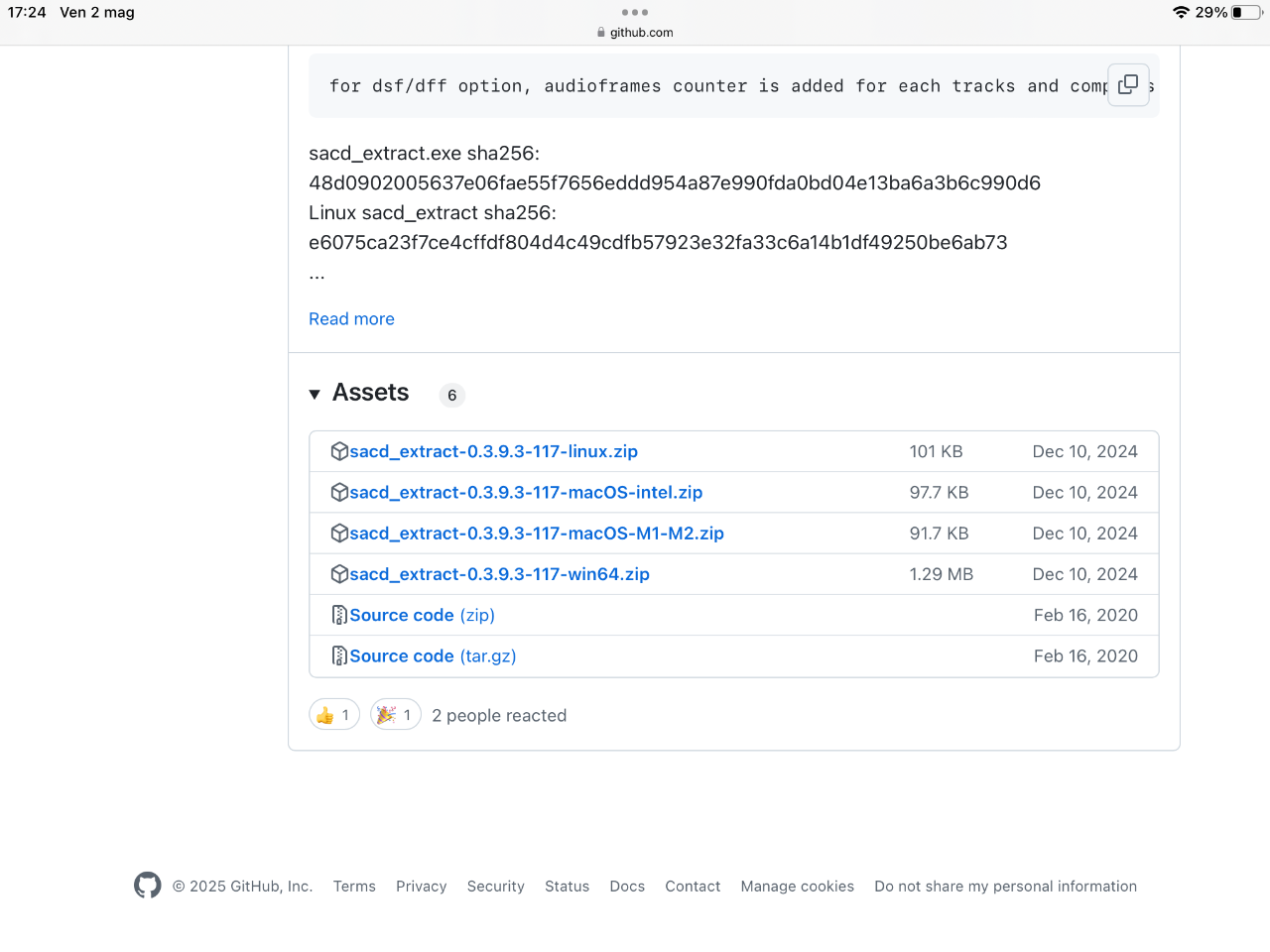This screenshot has height=952, width=1270.
Task: Download sacd_extract-0.3.9.3-117-macOS-intel.zip
Action: pyautogui.click(x=526, y=492)
